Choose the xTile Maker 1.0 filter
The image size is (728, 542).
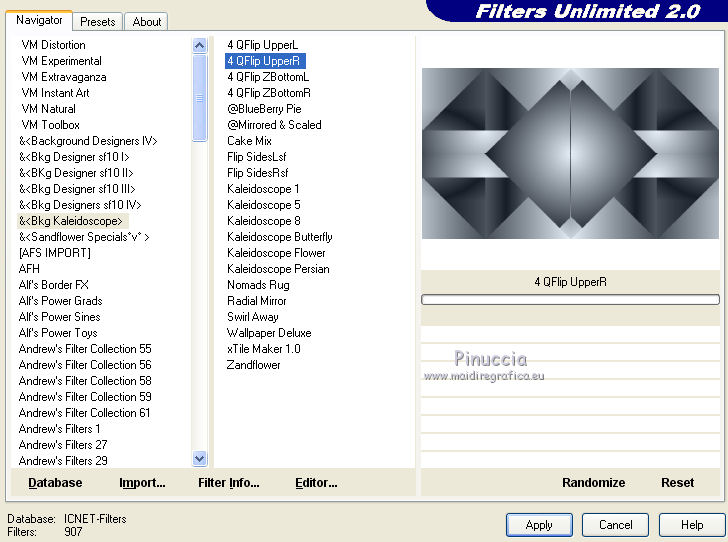coord(264,349)
